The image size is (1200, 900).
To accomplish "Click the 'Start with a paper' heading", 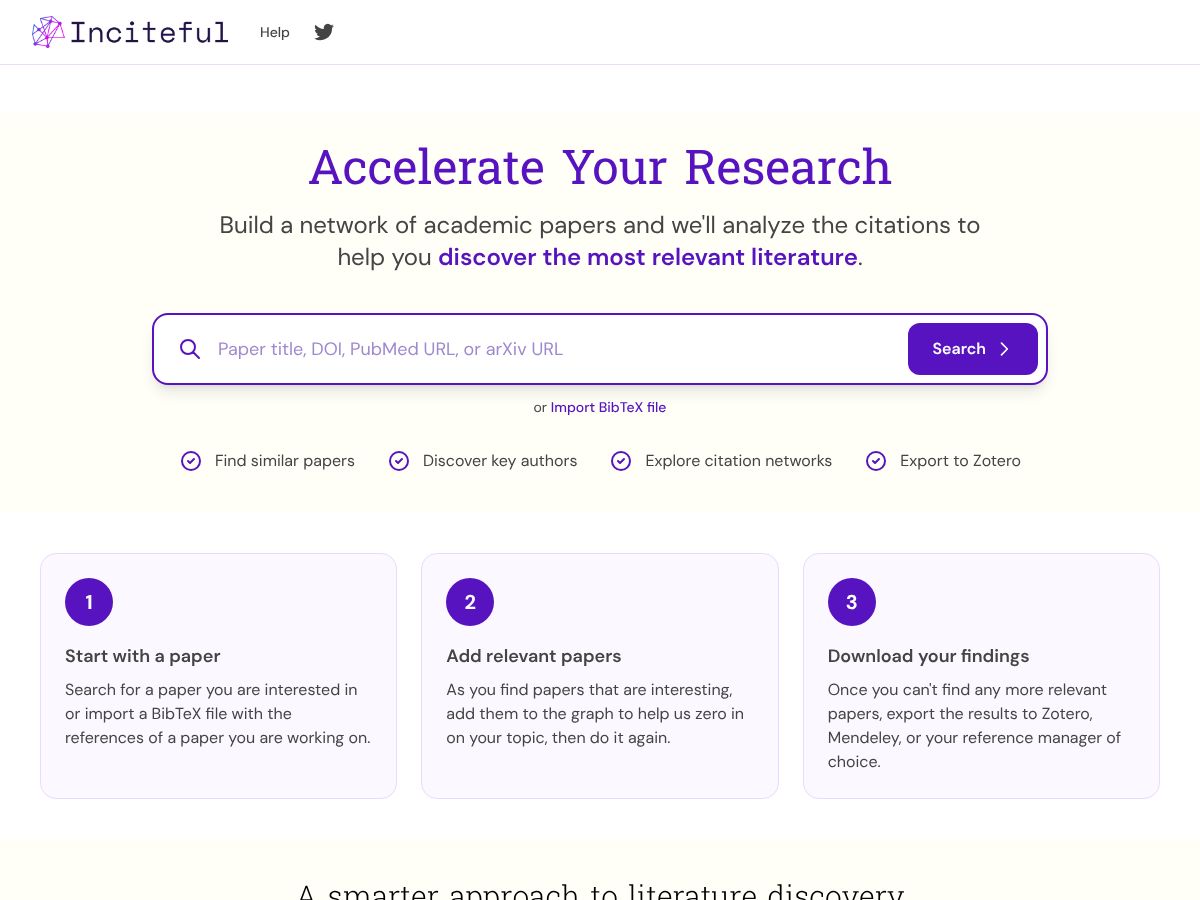I will click(x=143, y=656).
